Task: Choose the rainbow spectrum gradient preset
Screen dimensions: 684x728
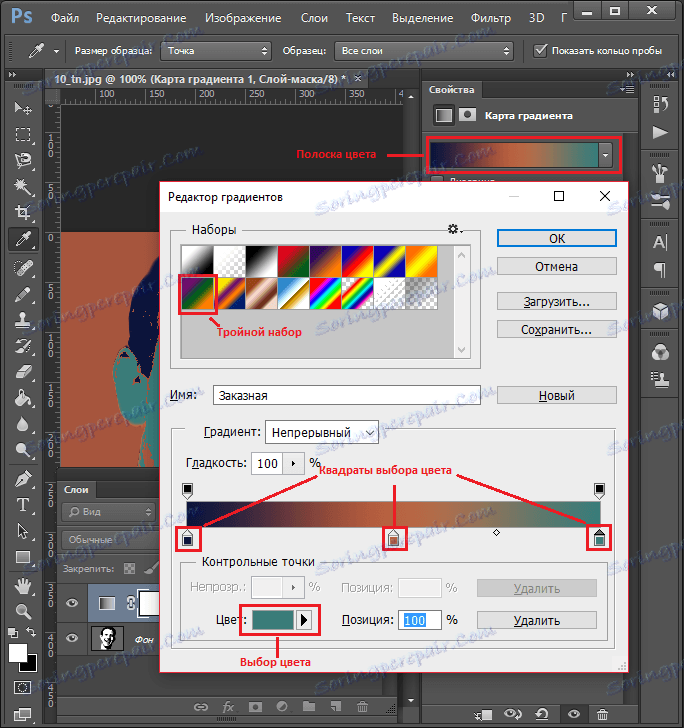Action: tap(326, 293)
